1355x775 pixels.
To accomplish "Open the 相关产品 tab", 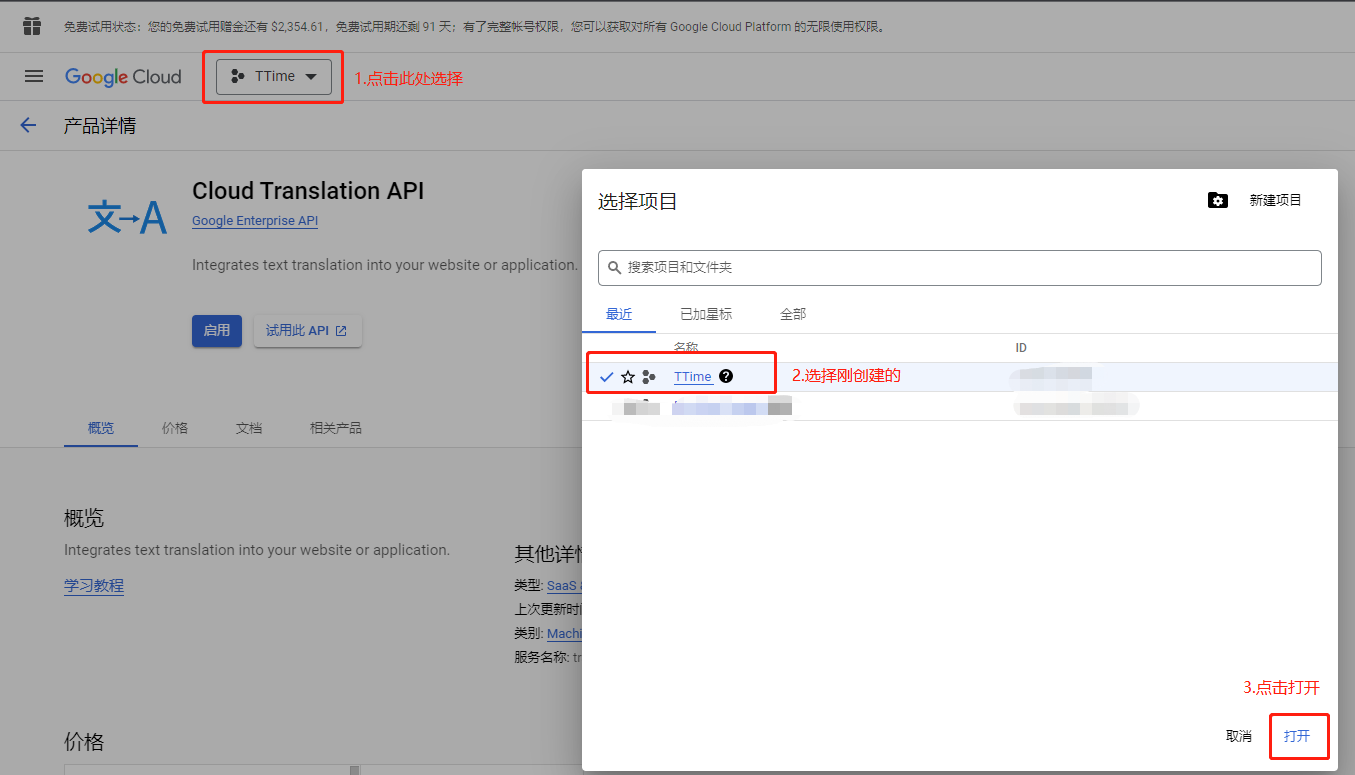I will [336, 428].
